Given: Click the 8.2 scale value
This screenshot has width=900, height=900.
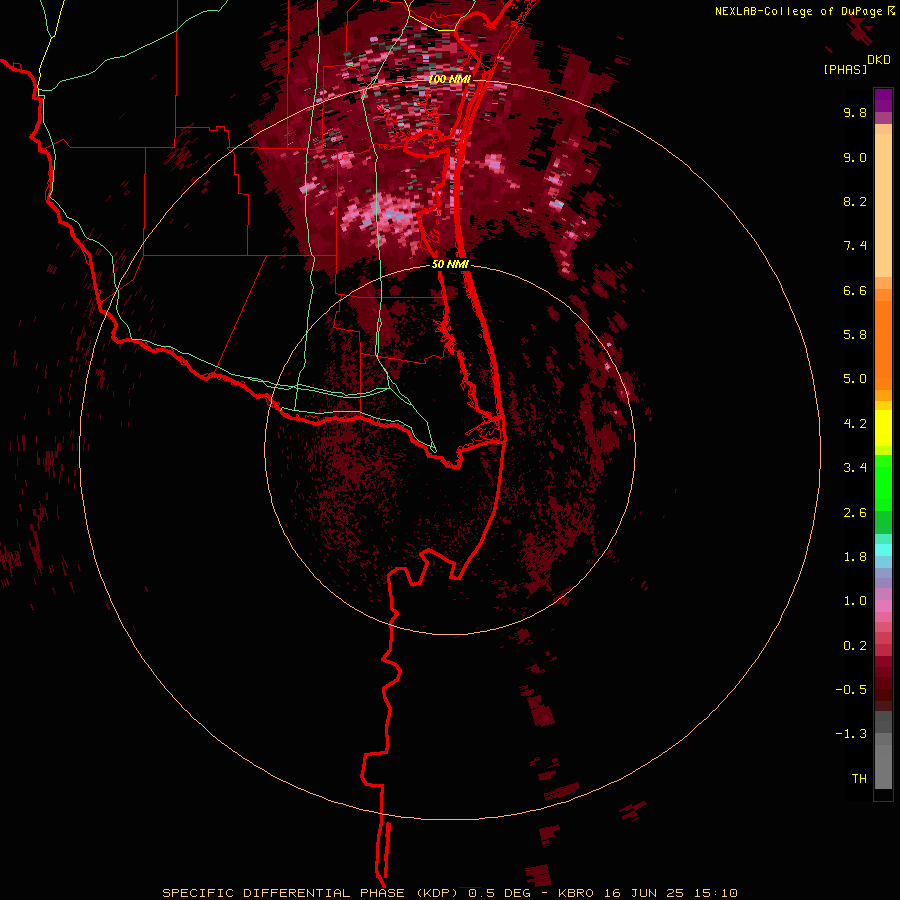Looking at the screenshot, I should 855,201.
